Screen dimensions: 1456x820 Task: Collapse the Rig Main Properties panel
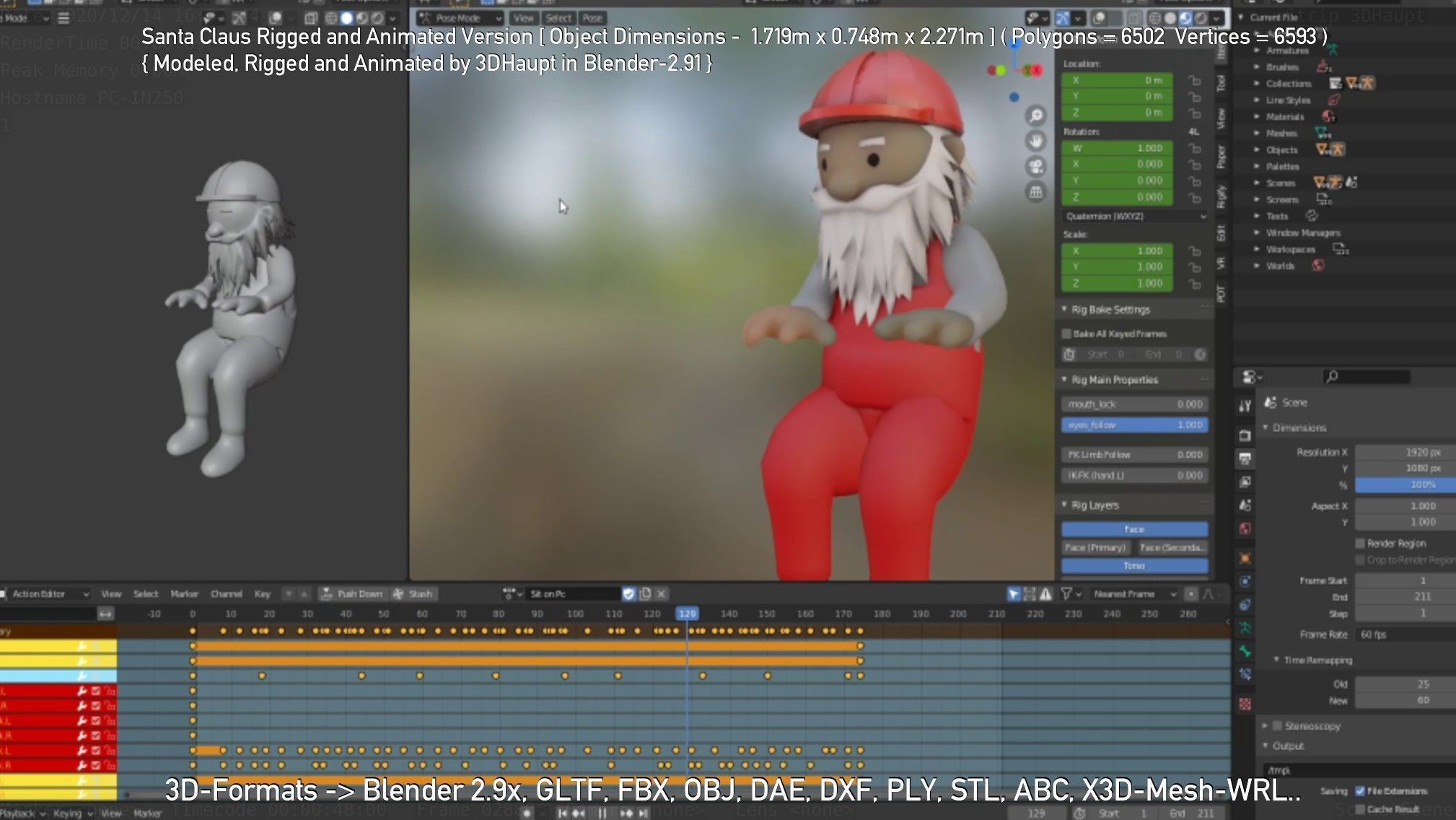pyautogui.click(x=1064, y=379)
